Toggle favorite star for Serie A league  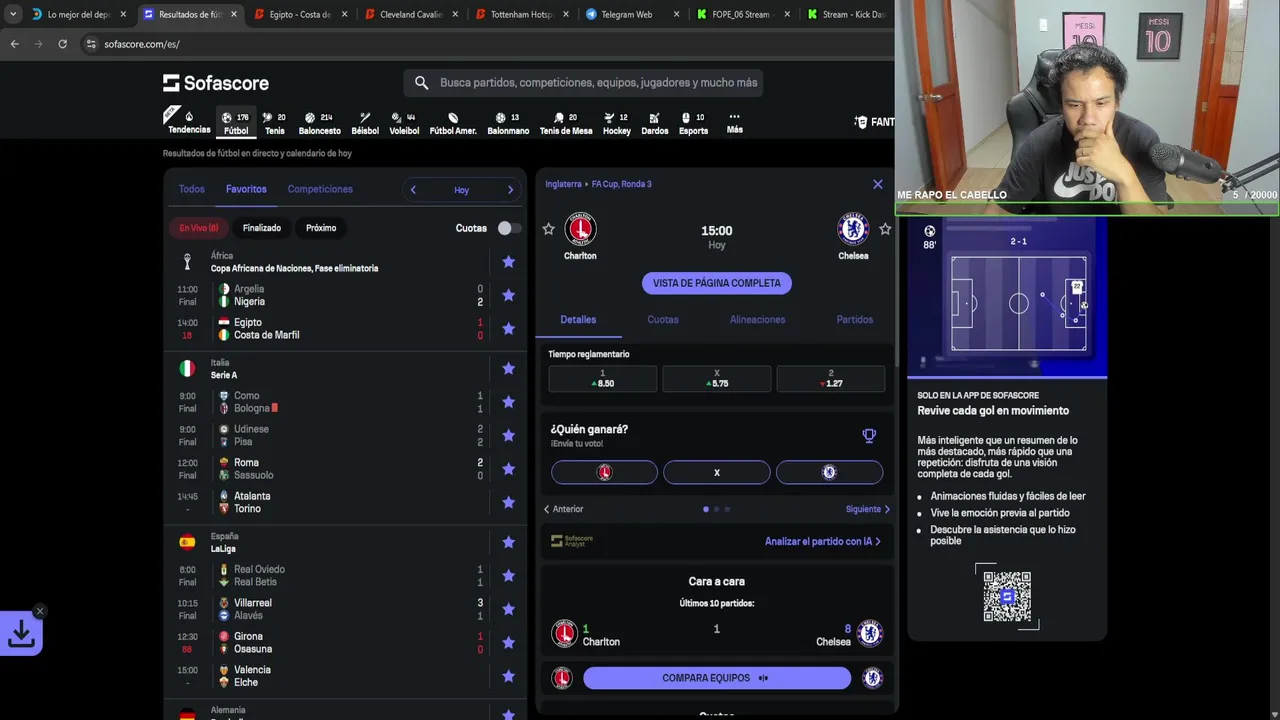pyautogui.click(x=508, y=369)
